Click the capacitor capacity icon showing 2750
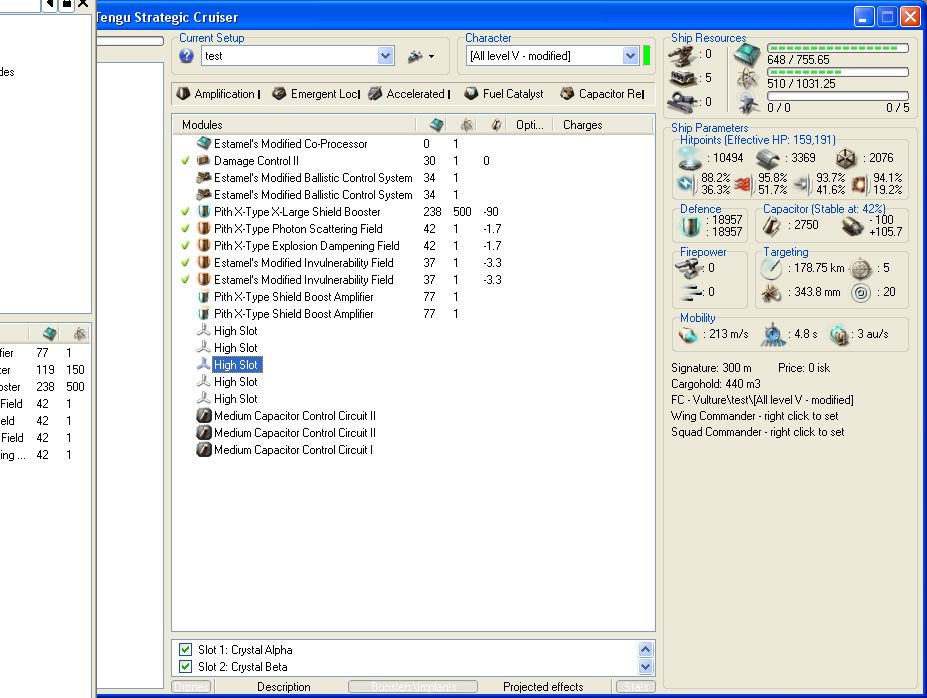The image size is (927, 698). point(771,226)
